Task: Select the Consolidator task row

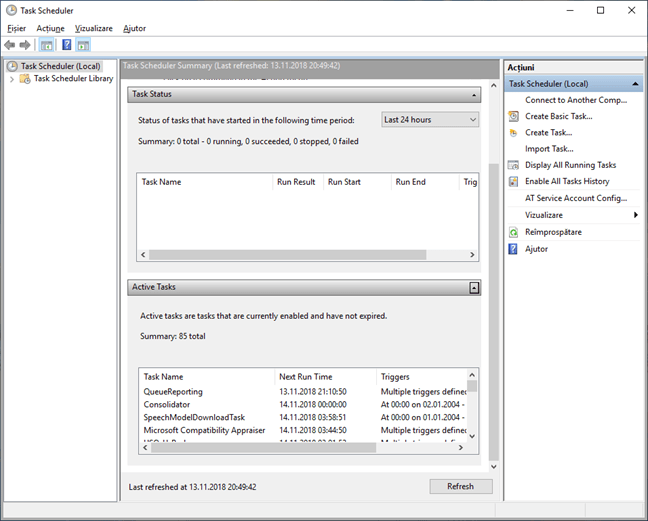Action: 304,404
